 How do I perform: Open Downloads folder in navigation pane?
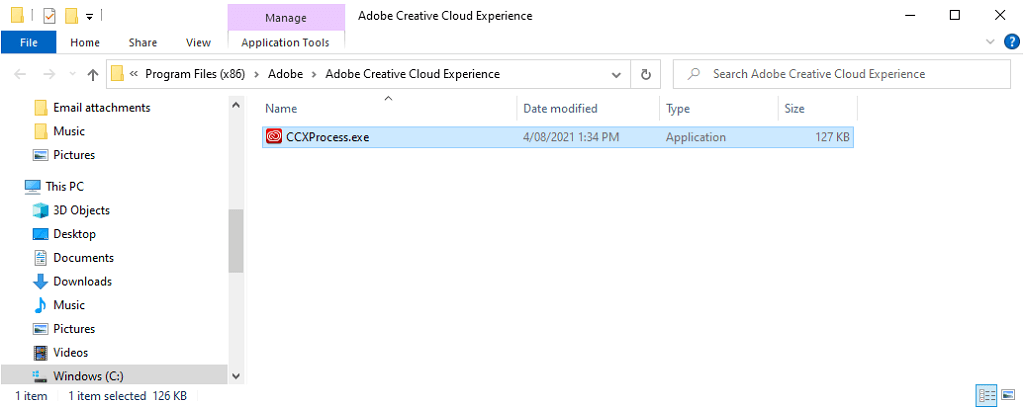click(x=82, y=281)
